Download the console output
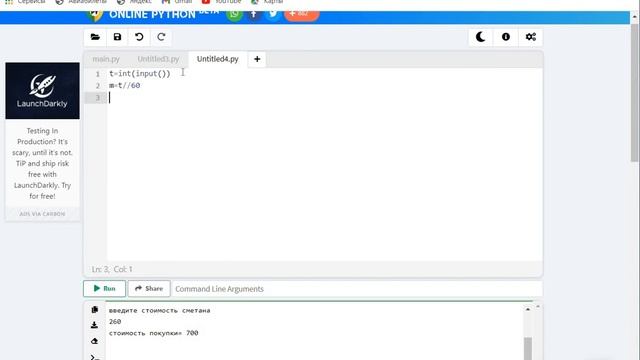Viewport: 640px width, 360px height. click(x=94, y=325)
